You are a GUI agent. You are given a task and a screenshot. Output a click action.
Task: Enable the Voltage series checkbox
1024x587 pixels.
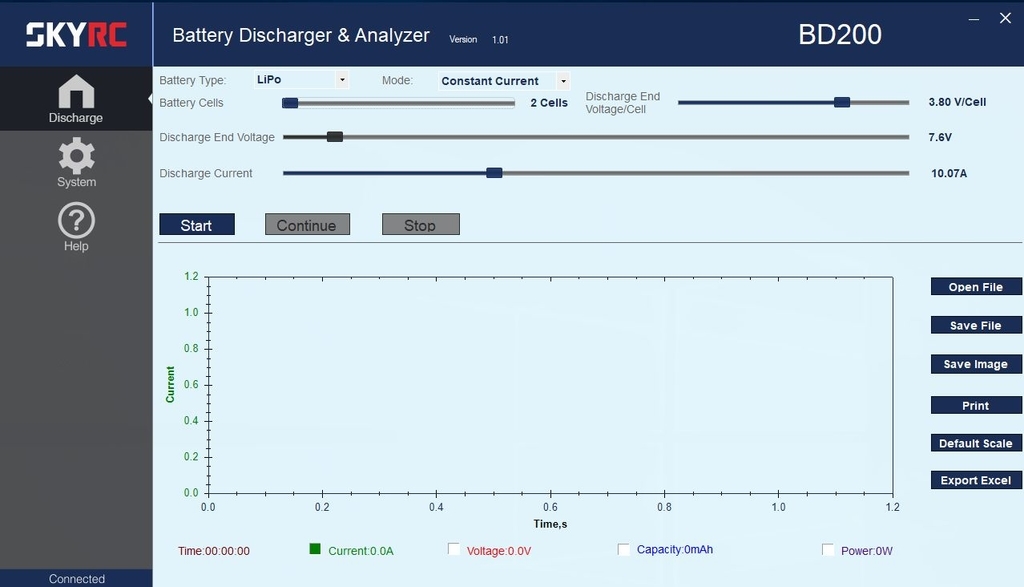tap(453, 549)
